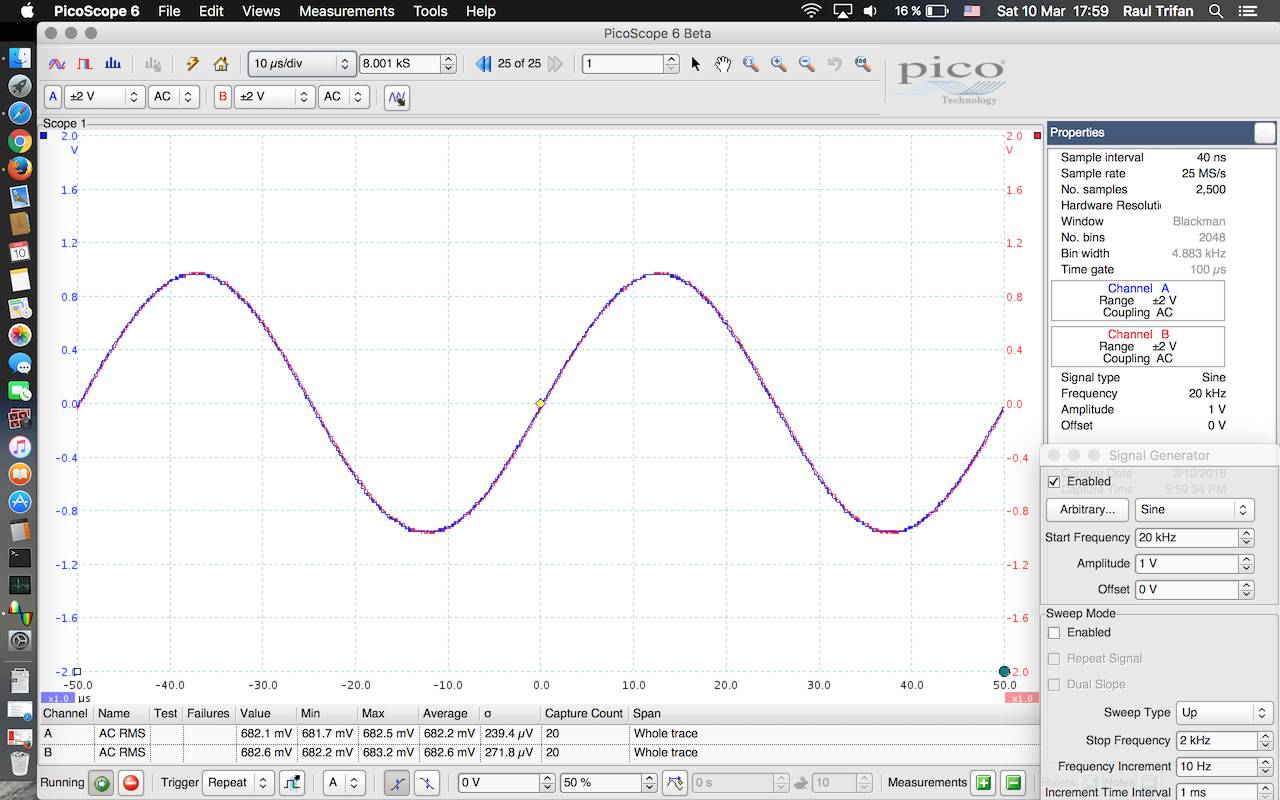Switch to Scope mode icon
This screenshot has height=800, width=1280.
57,64
